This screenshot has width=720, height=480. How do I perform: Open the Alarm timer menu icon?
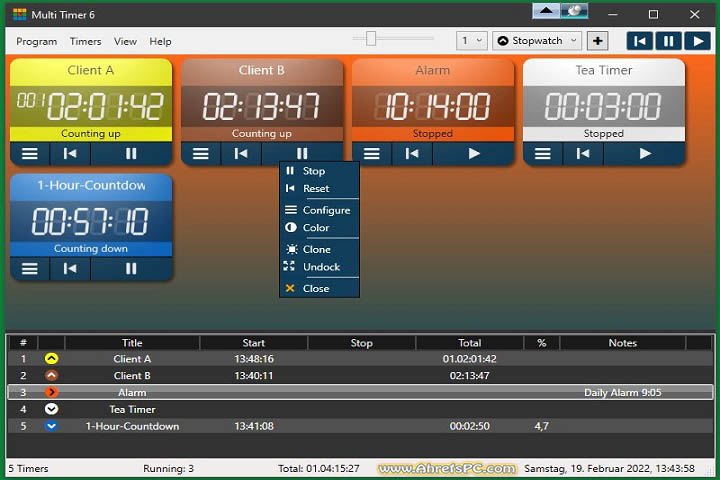[x=371, y=153]
